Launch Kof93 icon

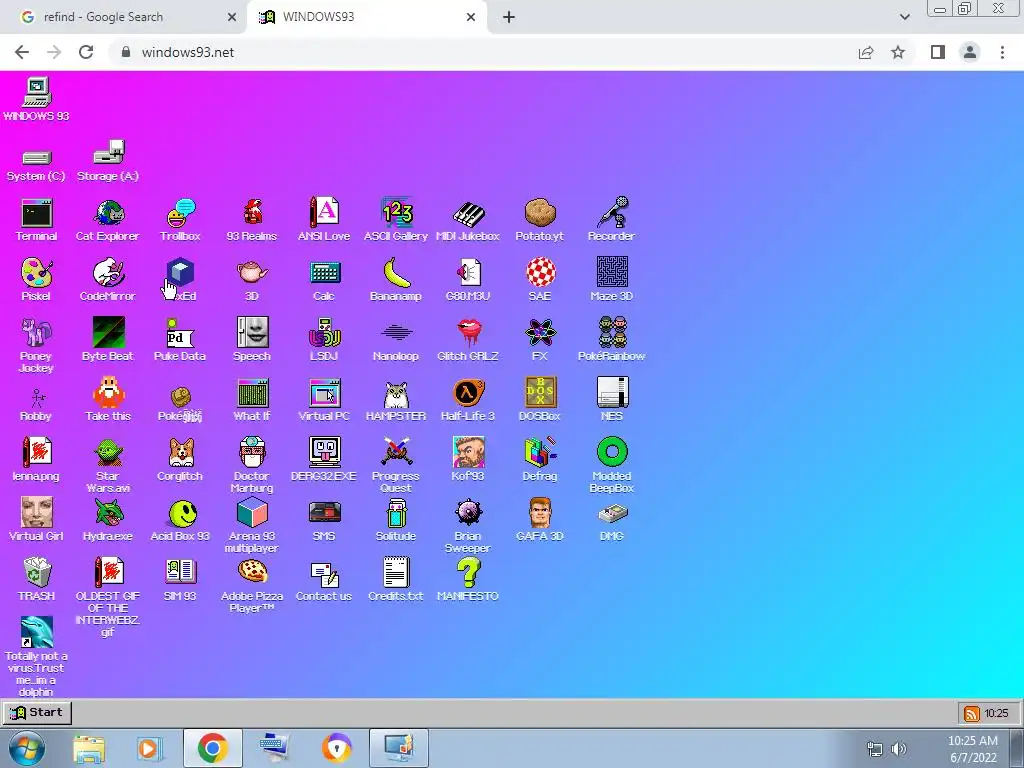pyautogui.click(x=468, y=460)
